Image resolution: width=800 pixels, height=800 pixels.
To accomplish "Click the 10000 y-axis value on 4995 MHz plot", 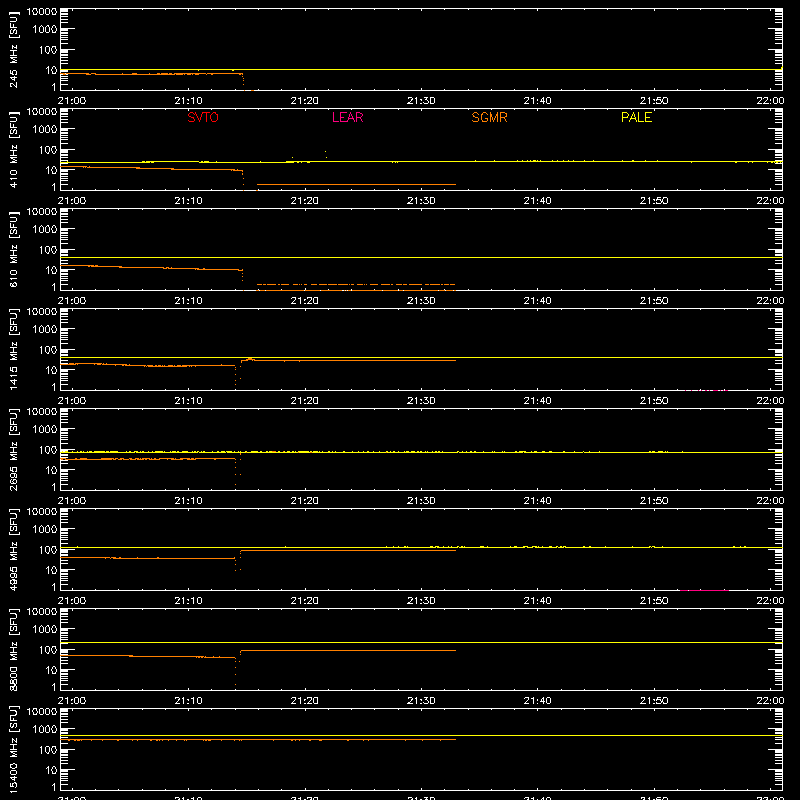I will pyautogui.click(x=42, y=512).
